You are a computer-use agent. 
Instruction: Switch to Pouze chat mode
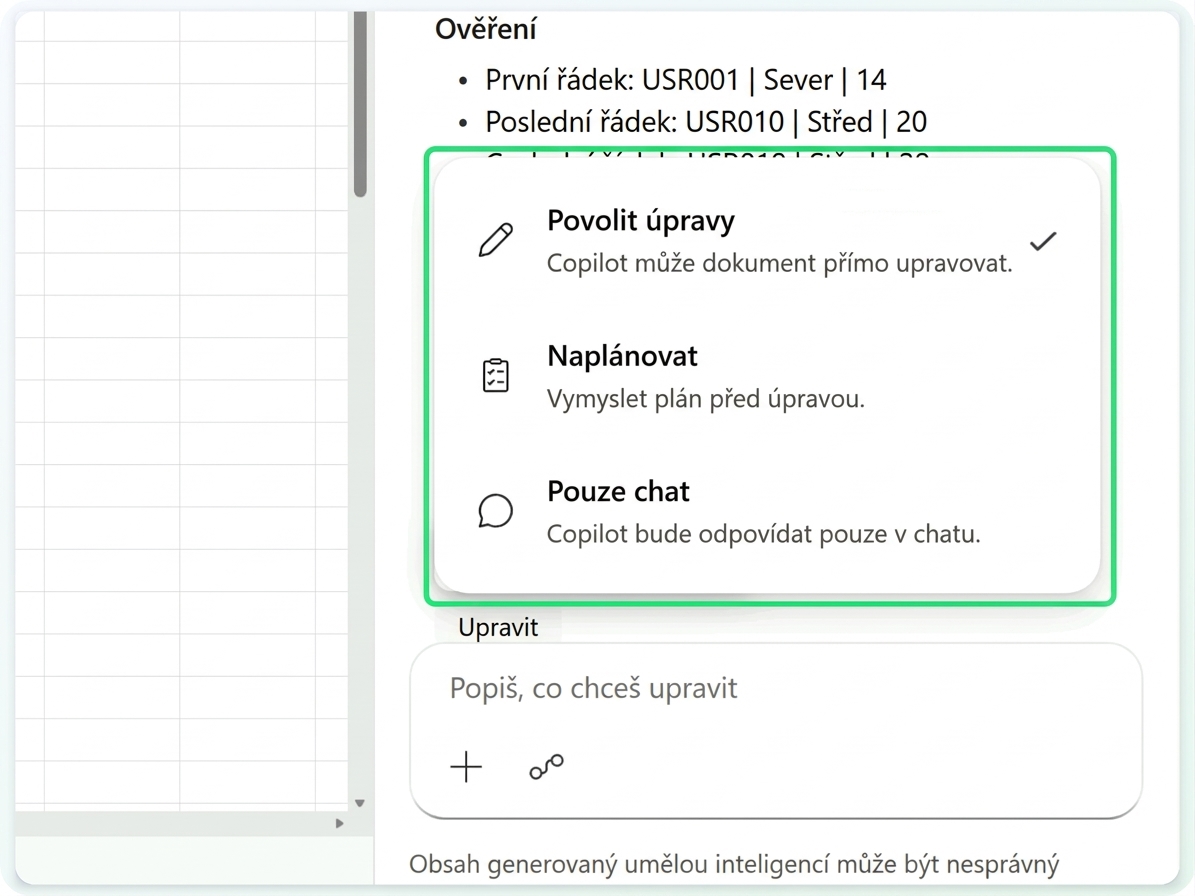click(x=767, y=512)
